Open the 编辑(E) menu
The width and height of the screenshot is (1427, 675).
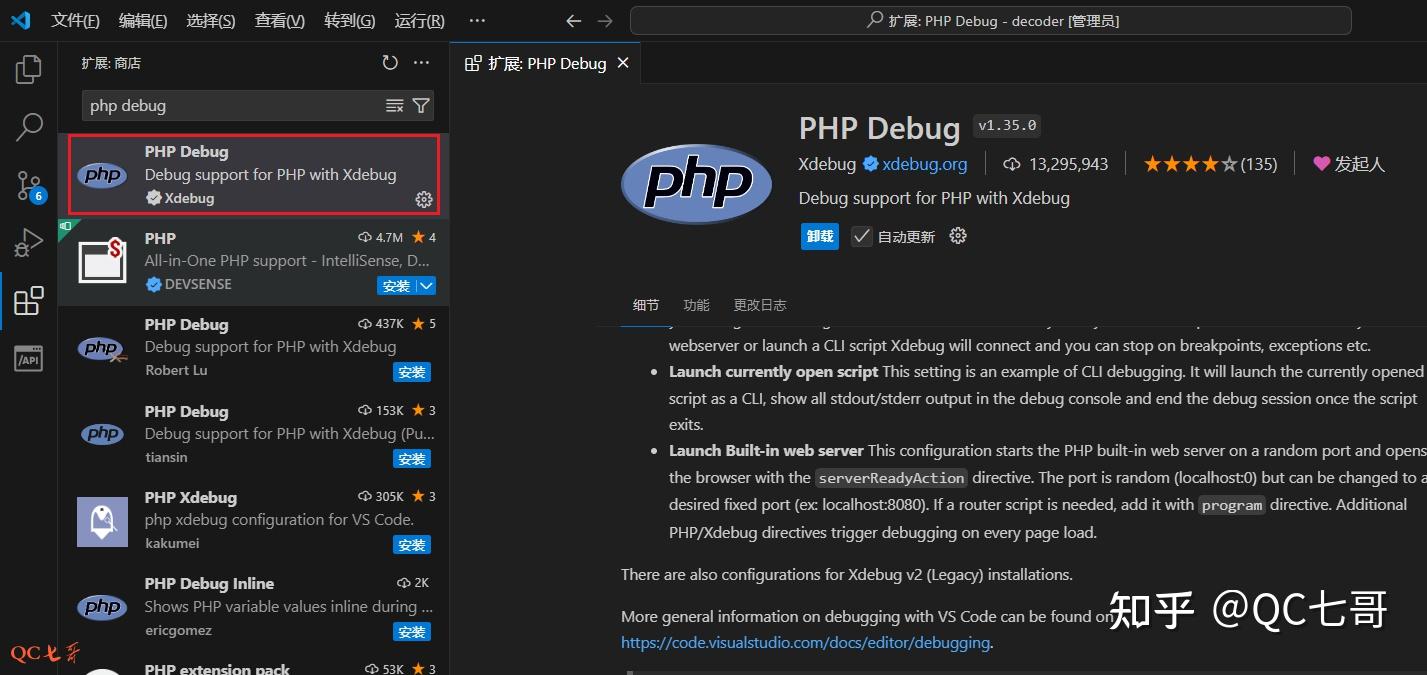pos(143,21)
